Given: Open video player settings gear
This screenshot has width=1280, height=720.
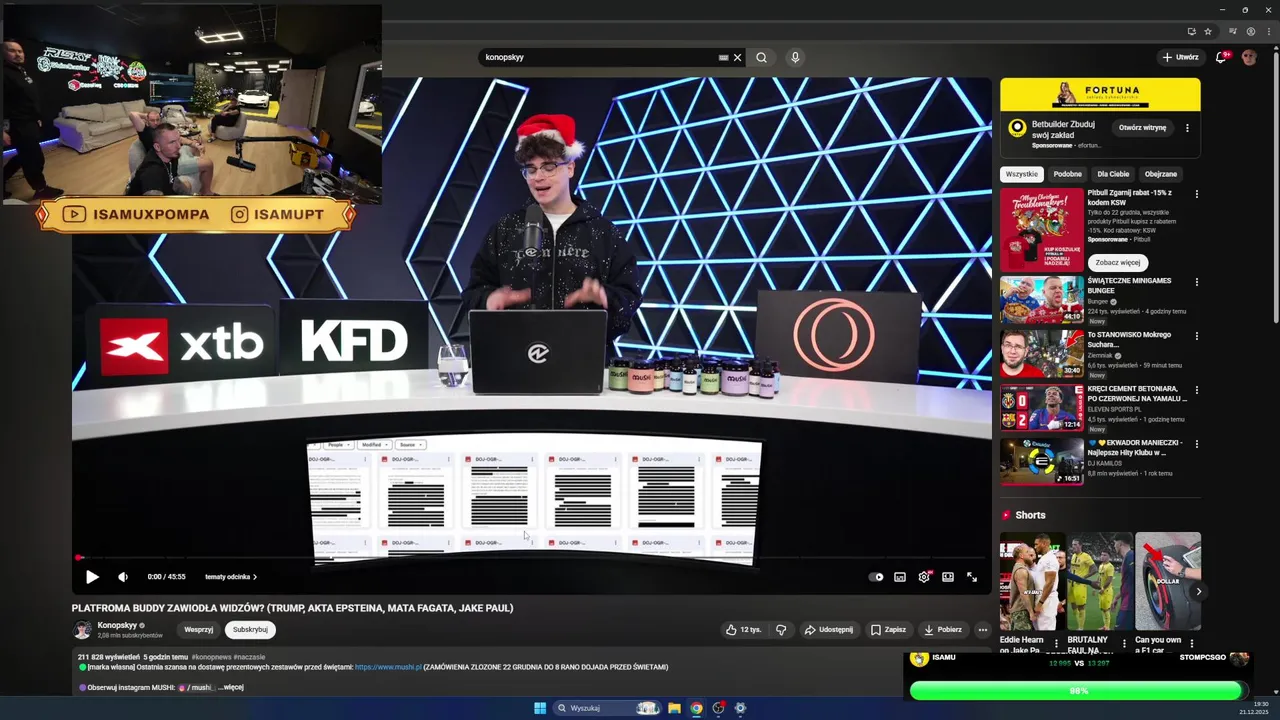Looking at the screenshot, I should coord(924,577).
